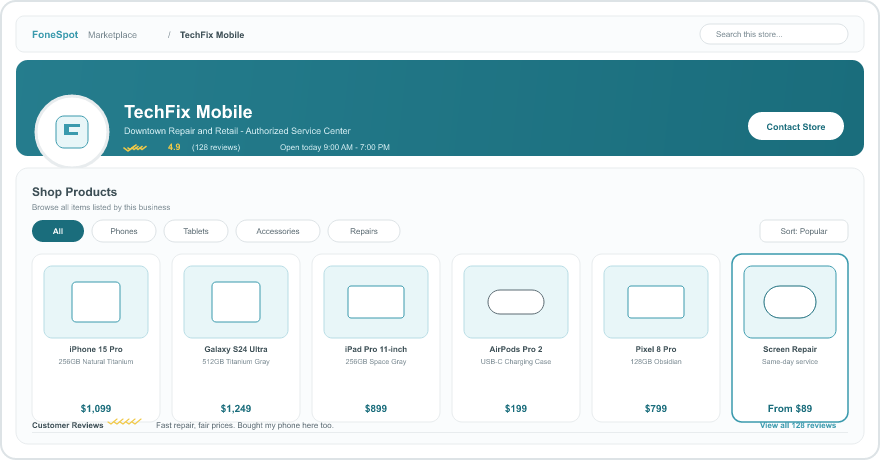Click the 512GB Titanium Gray description
This screenshot has height=460, width=880.
pos(236,362)
